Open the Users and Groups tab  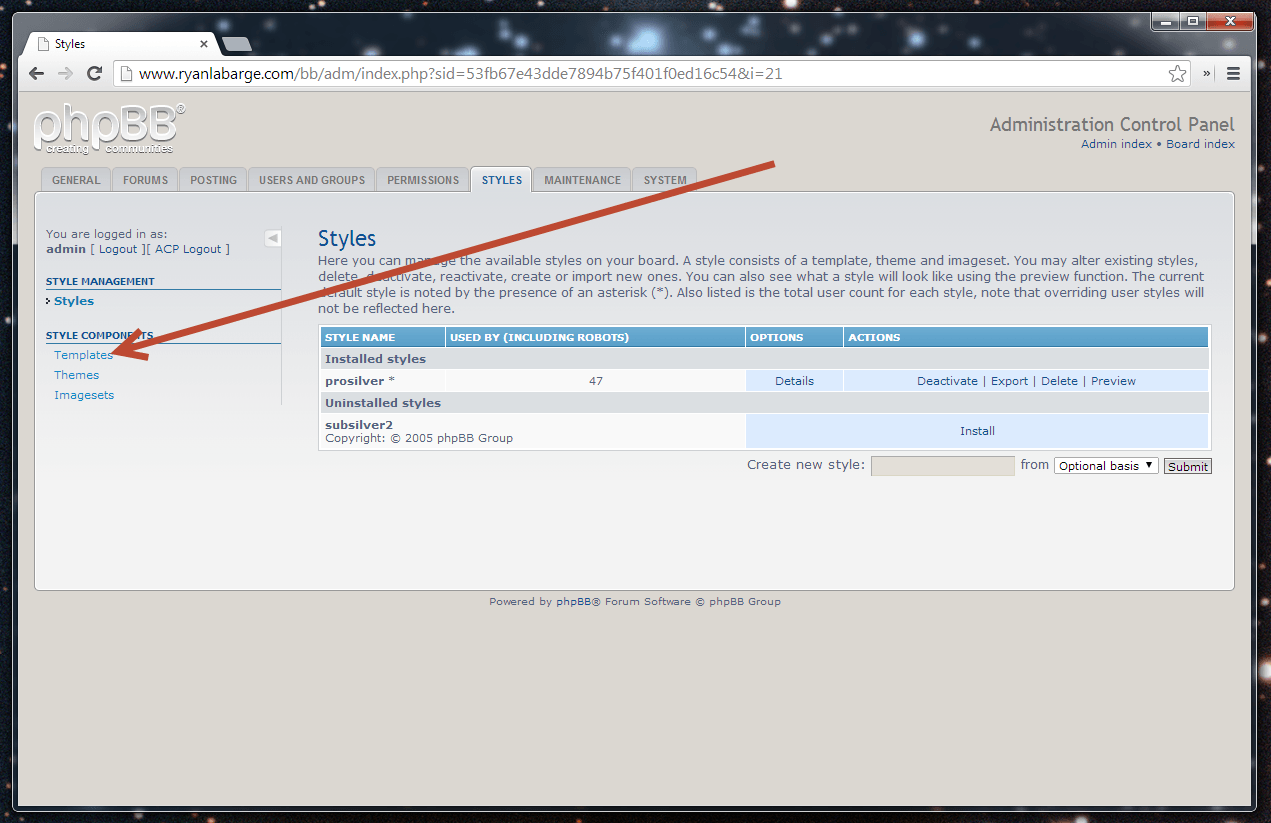[x=312, y=180]
